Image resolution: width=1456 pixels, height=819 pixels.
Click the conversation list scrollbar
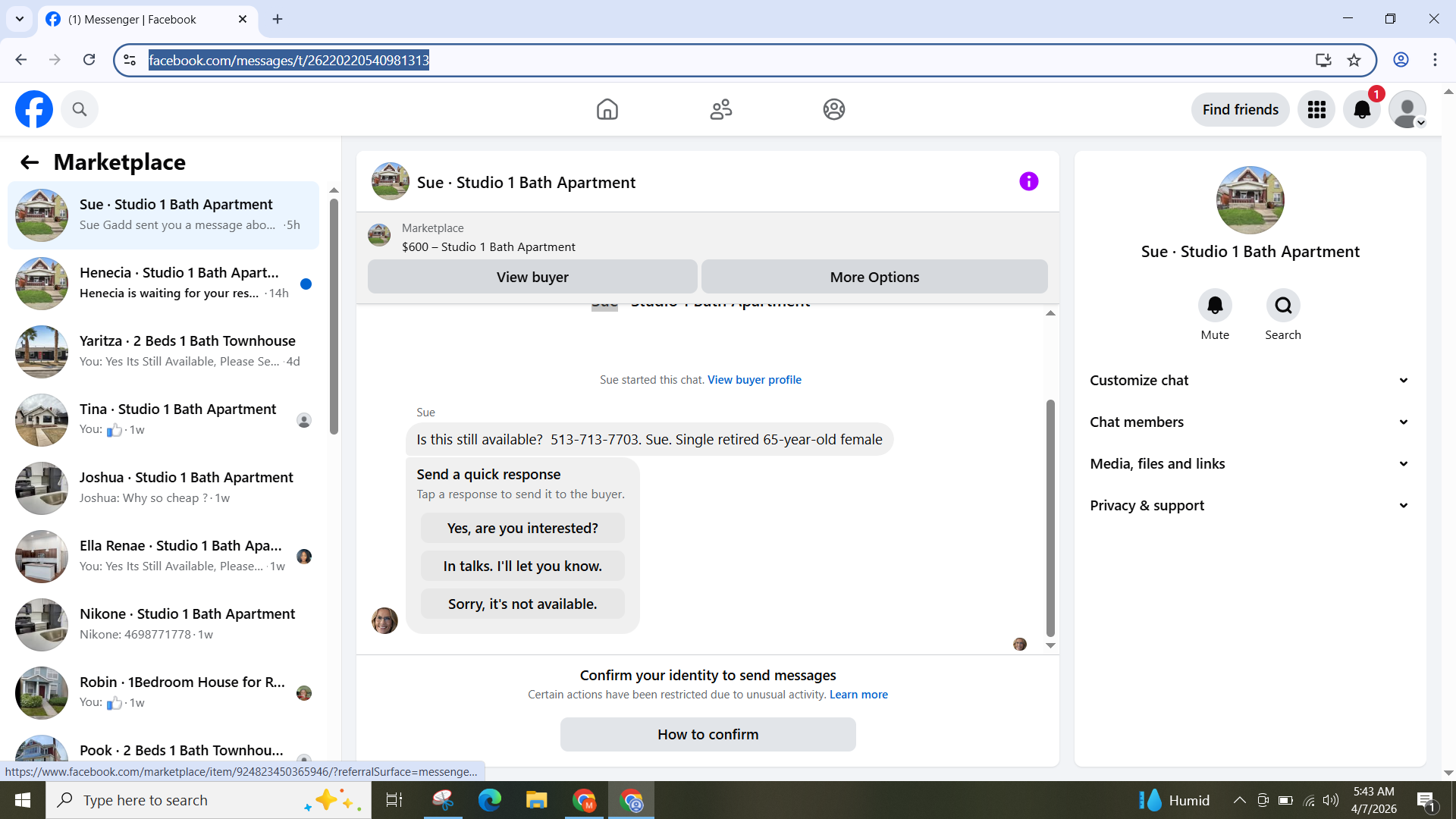334,316
